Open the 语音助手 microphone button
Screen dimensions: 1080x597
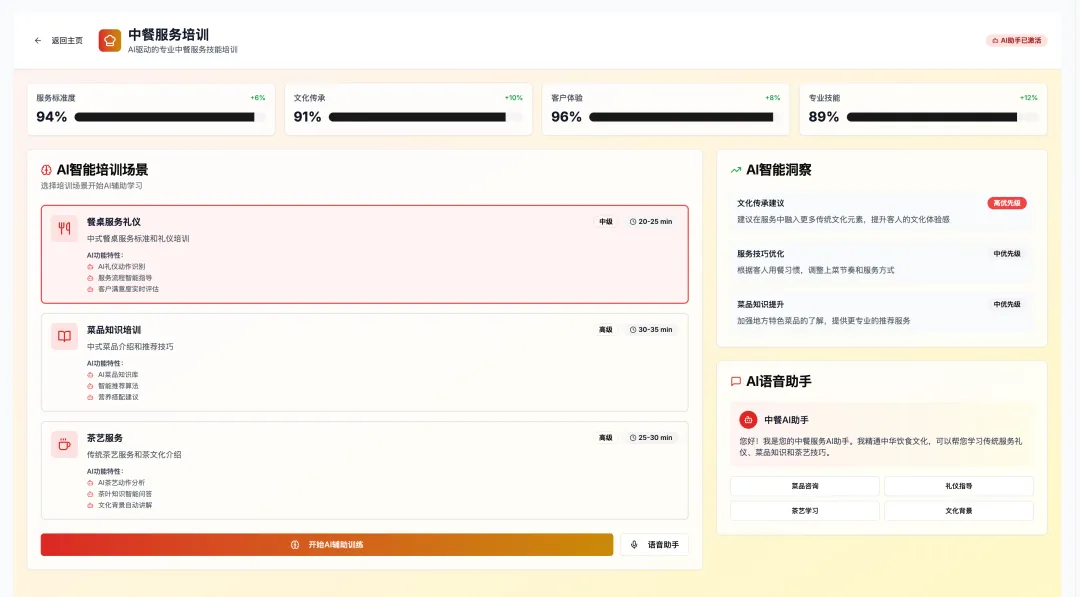pos(654,545)
